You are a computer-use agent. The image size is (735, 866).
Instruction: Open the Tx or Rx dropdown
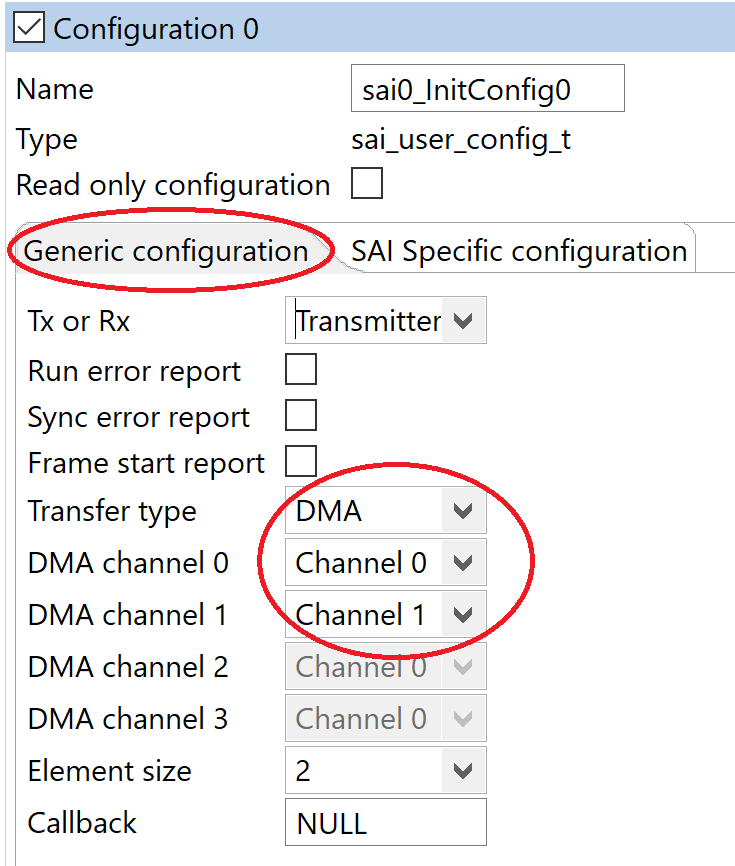pos(463,321)
